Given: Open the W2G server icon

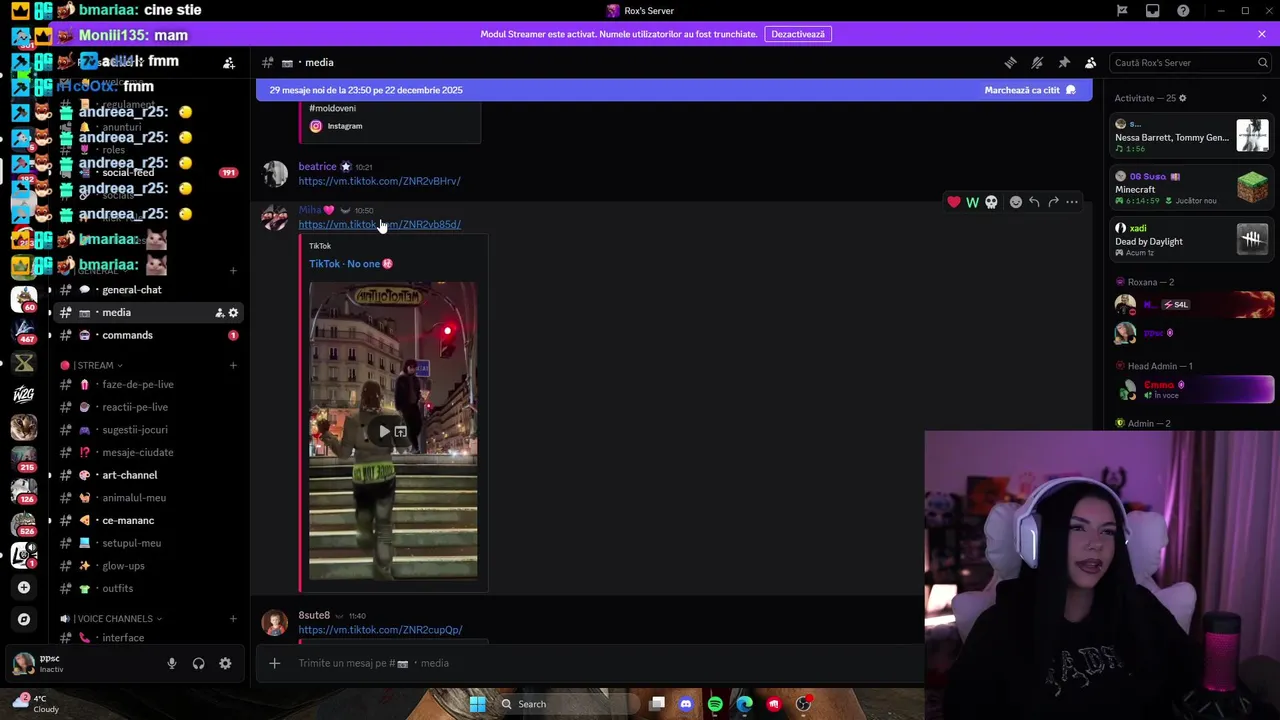Looking at the screenshot, I should (24, 394).
